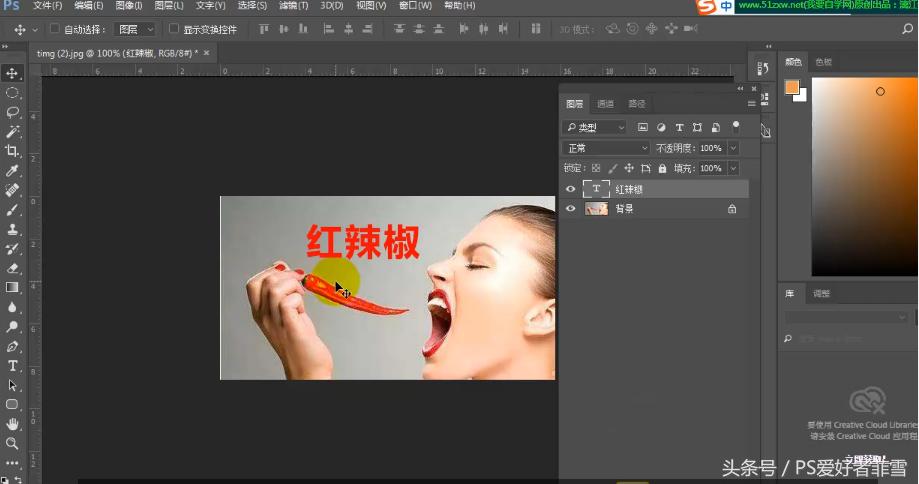Image resolution: width=919 pixels, height=484 pixels.
Task: Open the Layers panel flyout menu
Action: [751, 104]
